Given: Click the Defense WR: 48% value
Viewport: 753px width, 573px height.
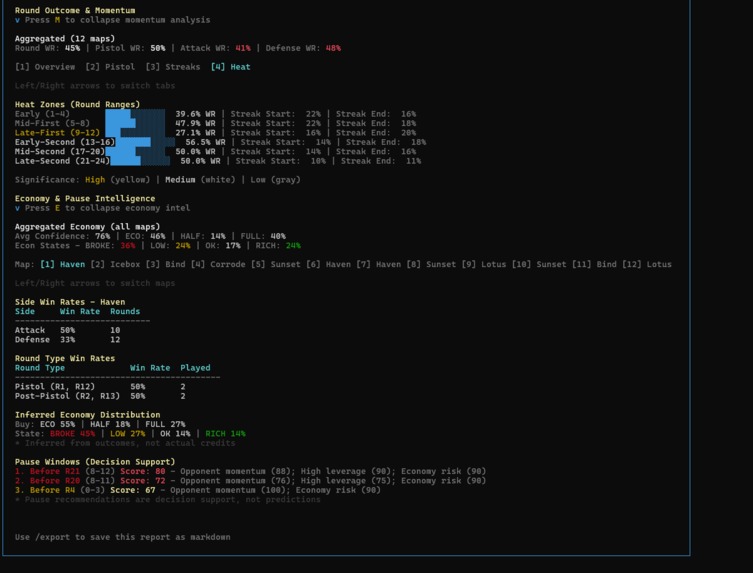Looking at the screenshot, I should click(303, 48).
